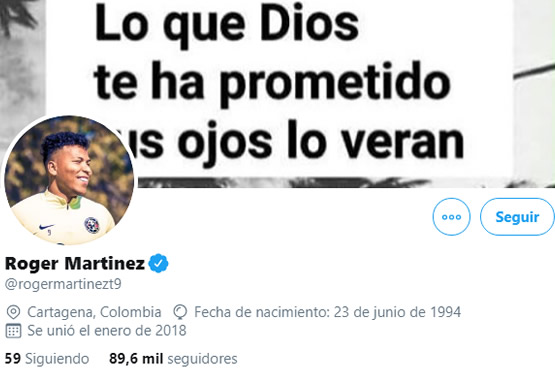Click the three-dot more options button
Image resolution: width=555 pixels, height=375 pixels.
(x=451, y=217)
